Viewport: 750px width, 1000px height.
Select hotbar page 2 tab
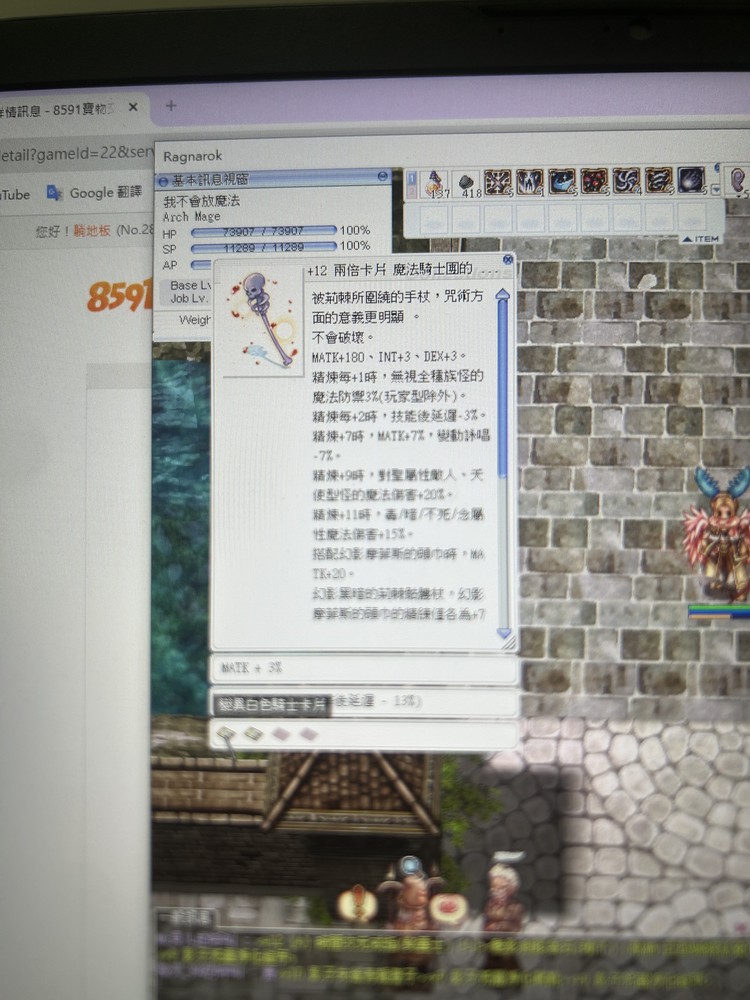[412, 191]
